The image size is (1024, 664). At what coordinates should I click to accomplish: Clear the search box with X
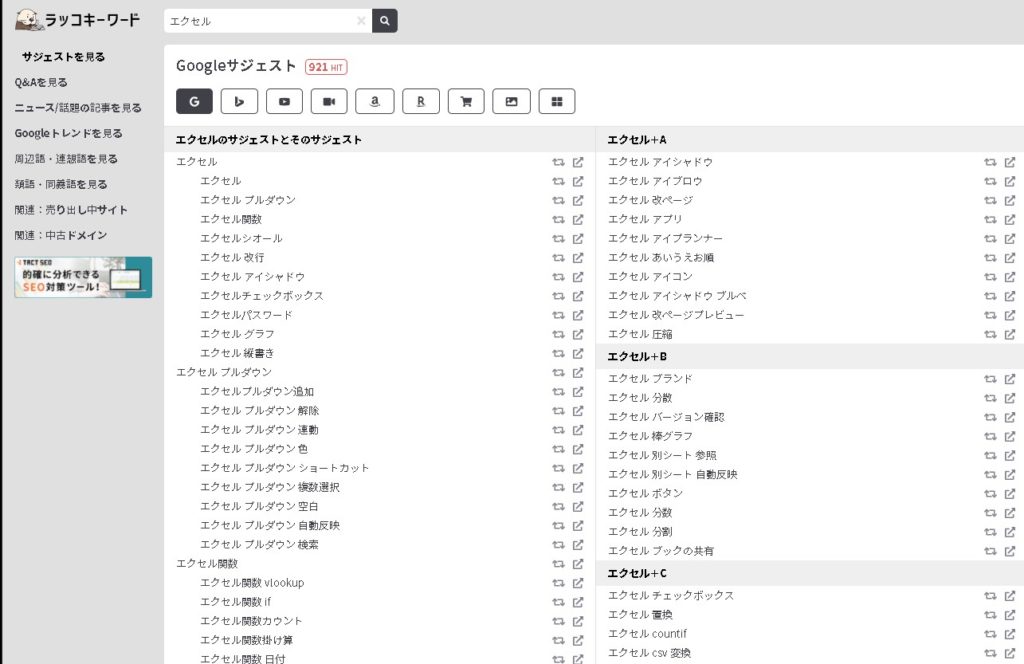click(x=361, y=21)
